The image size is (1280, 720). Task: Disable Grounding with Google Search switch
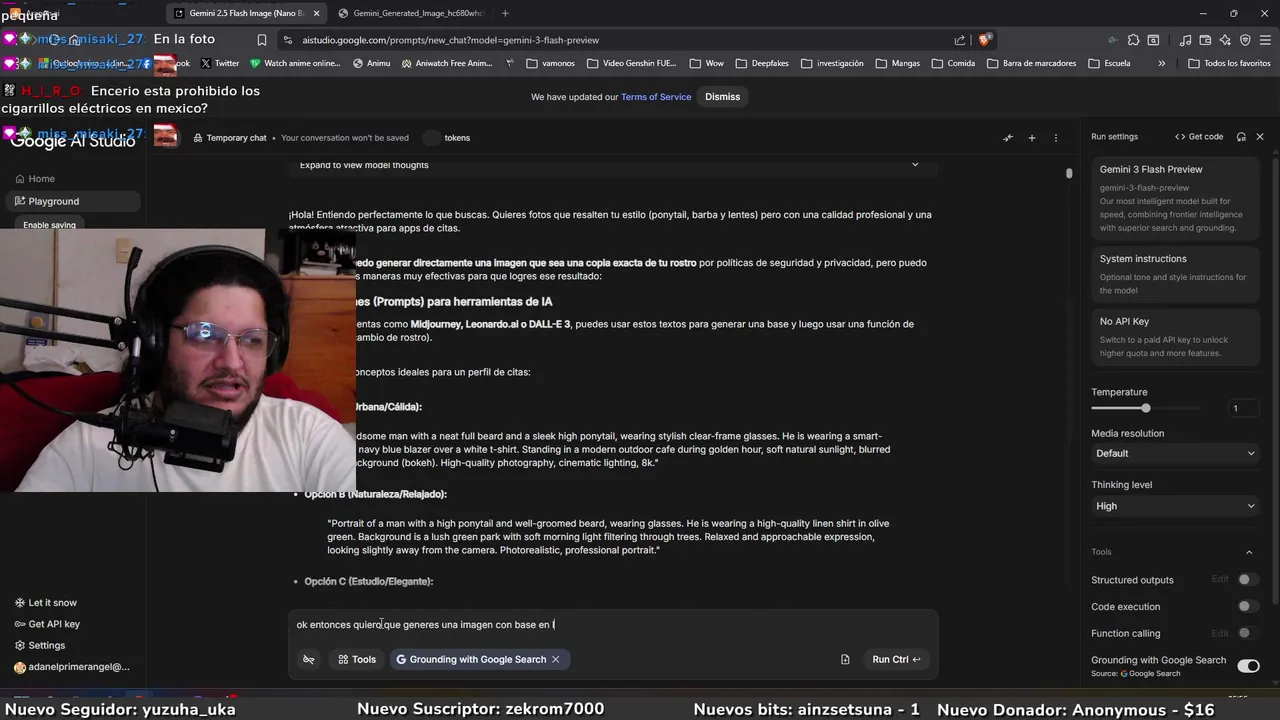pyautogui.click(x=1248, y=665)
